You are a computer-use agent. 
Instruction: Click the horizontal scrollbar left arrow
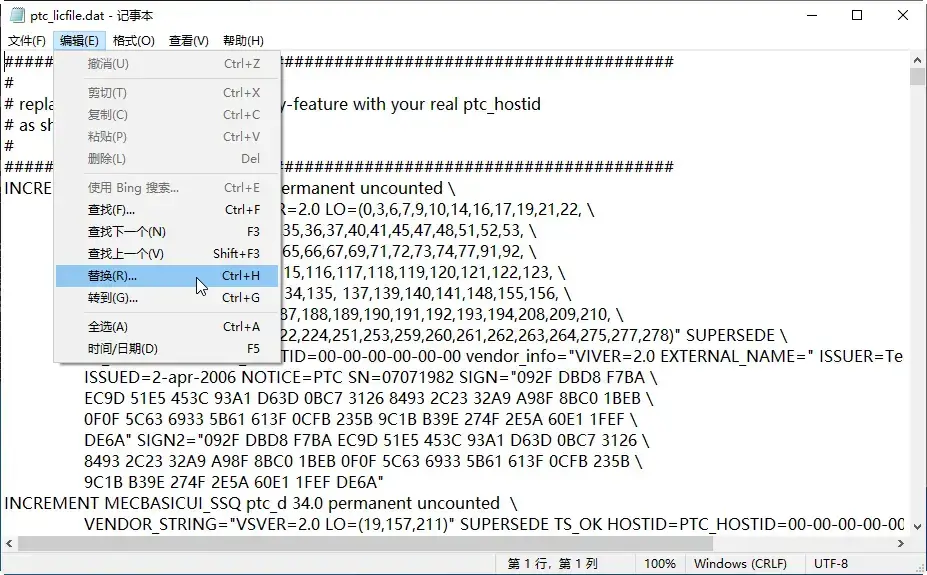[9, 543]
